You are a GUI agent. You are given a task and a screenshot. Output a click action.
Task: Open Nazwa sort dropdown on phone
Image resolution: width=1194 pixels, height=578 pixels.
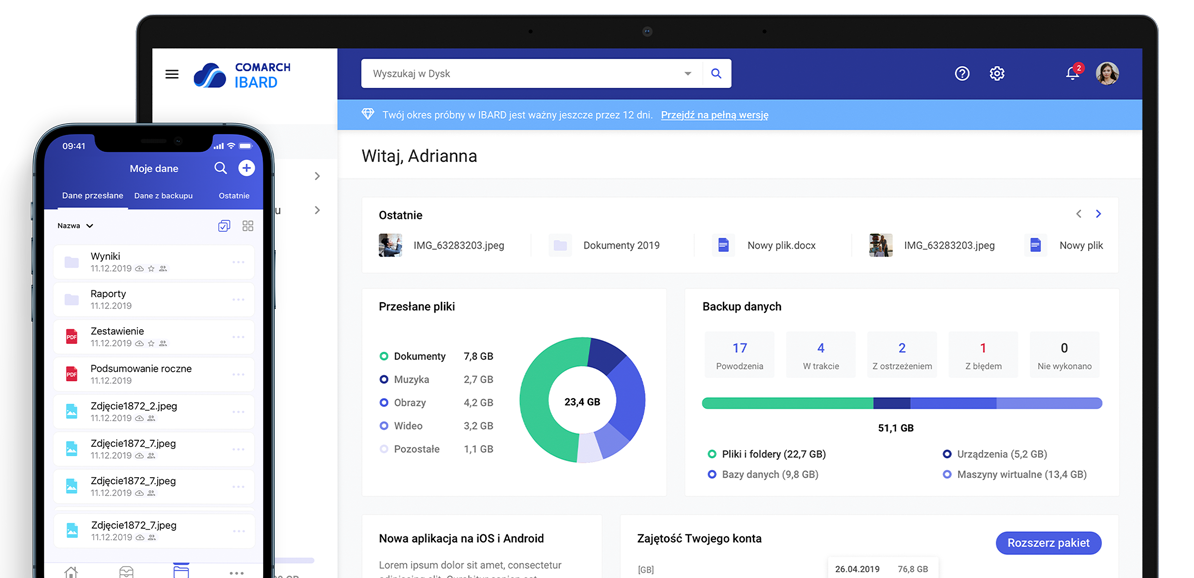click(75, 226)
